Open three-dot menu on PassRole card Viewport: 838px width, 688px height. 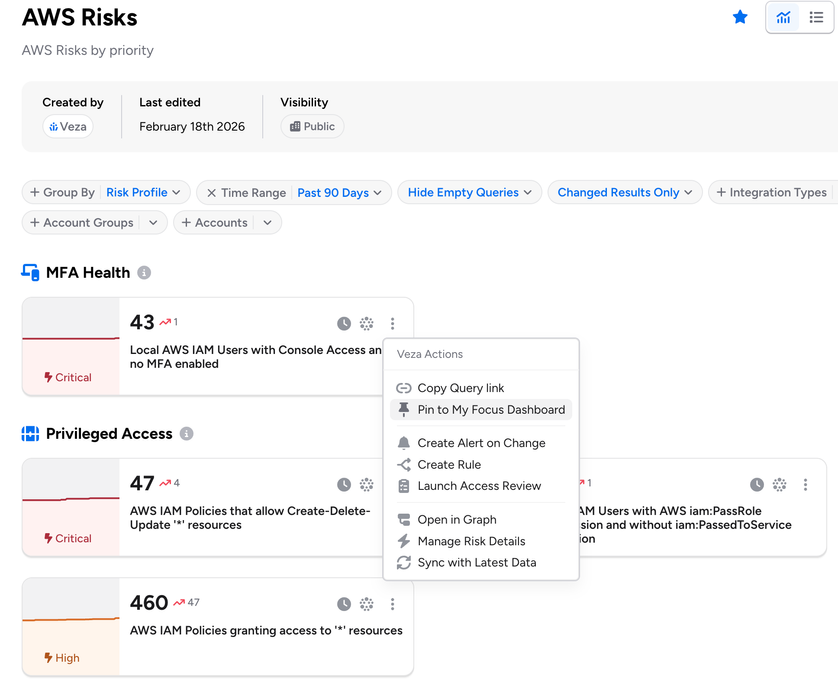coord(805,485)
